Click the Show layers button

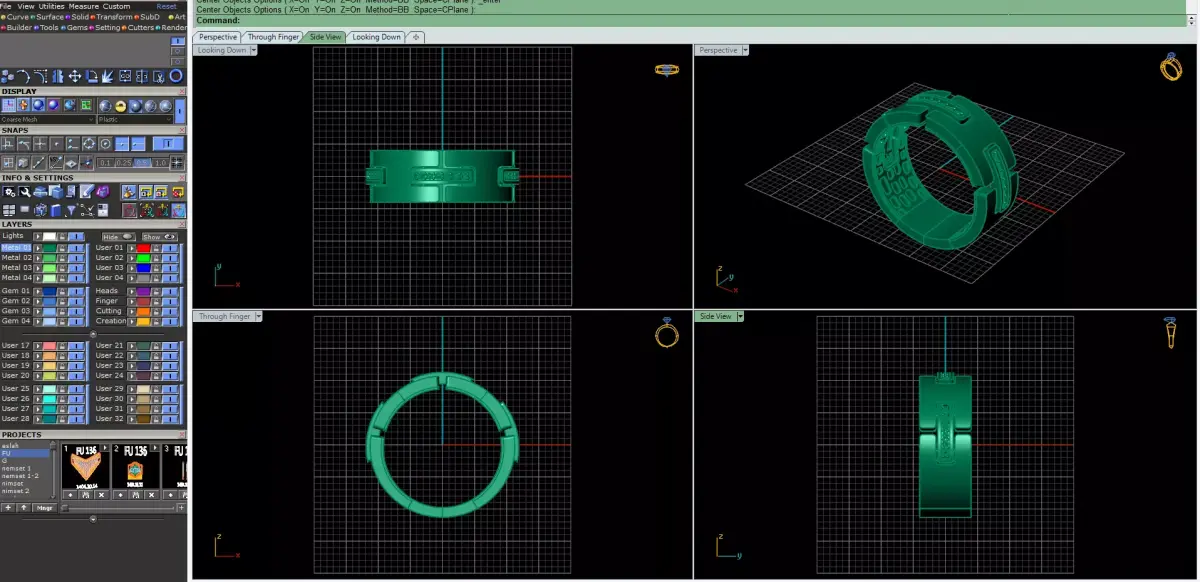(159, 237)
